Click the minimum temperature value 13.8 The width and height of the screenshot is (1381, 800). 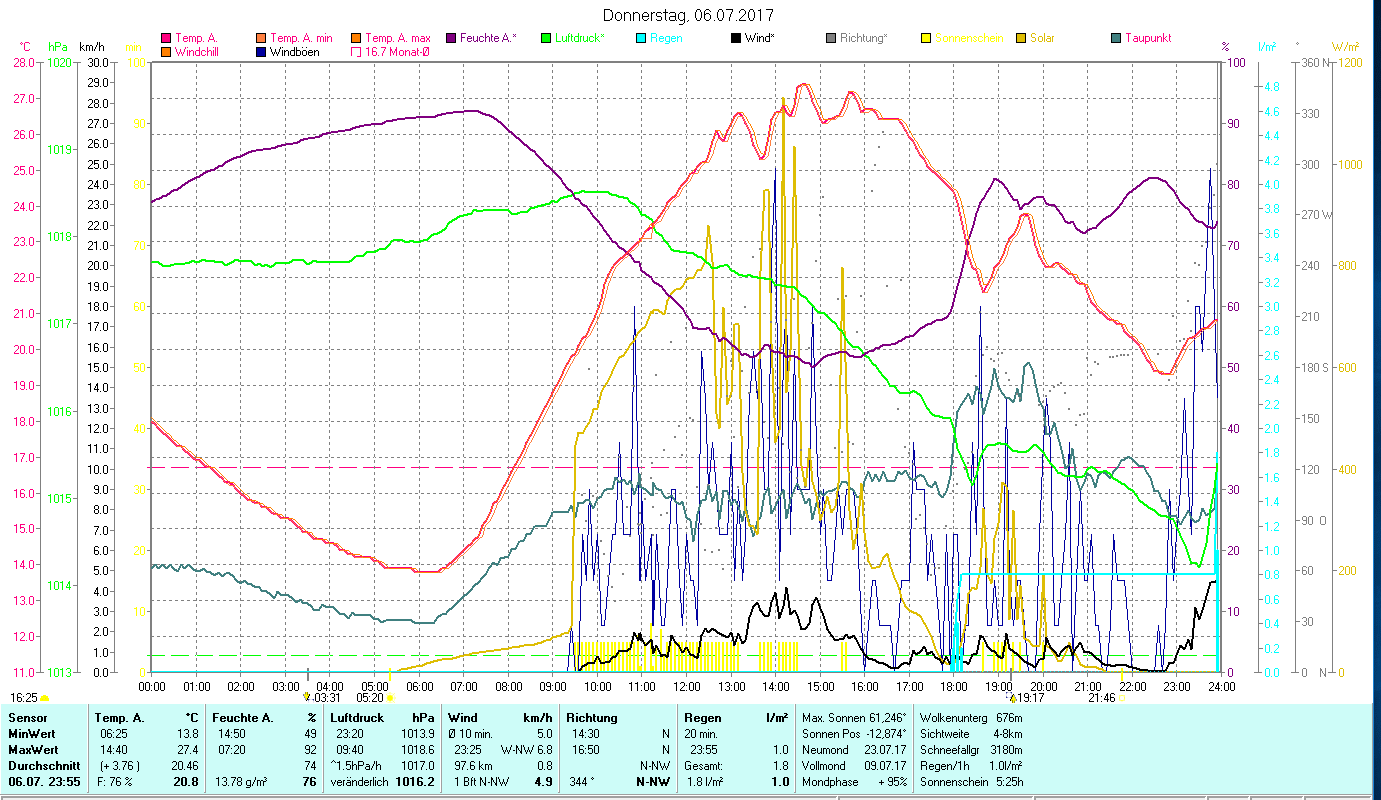(x=188, y=734)
